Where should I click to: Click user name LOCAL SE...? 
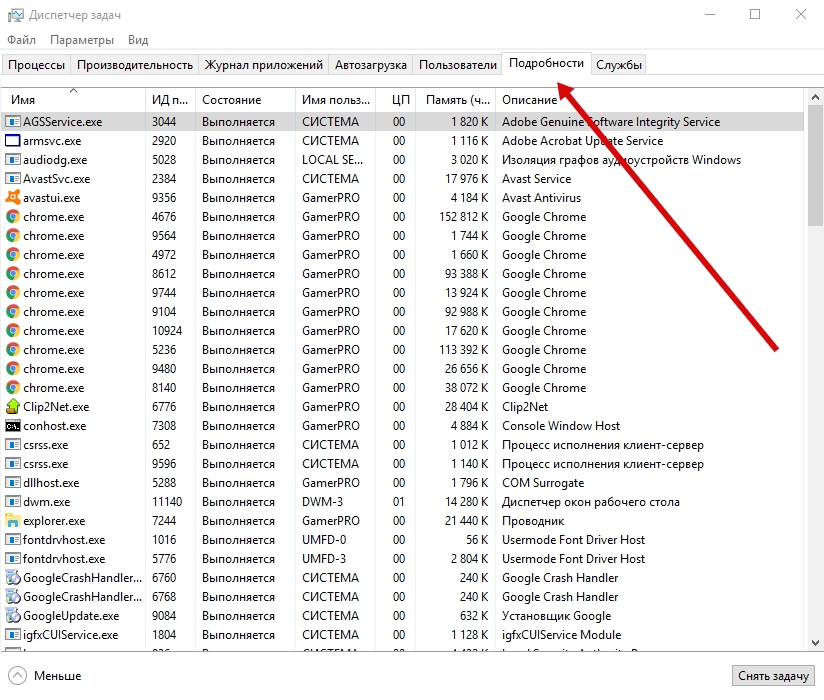[332, 160]
